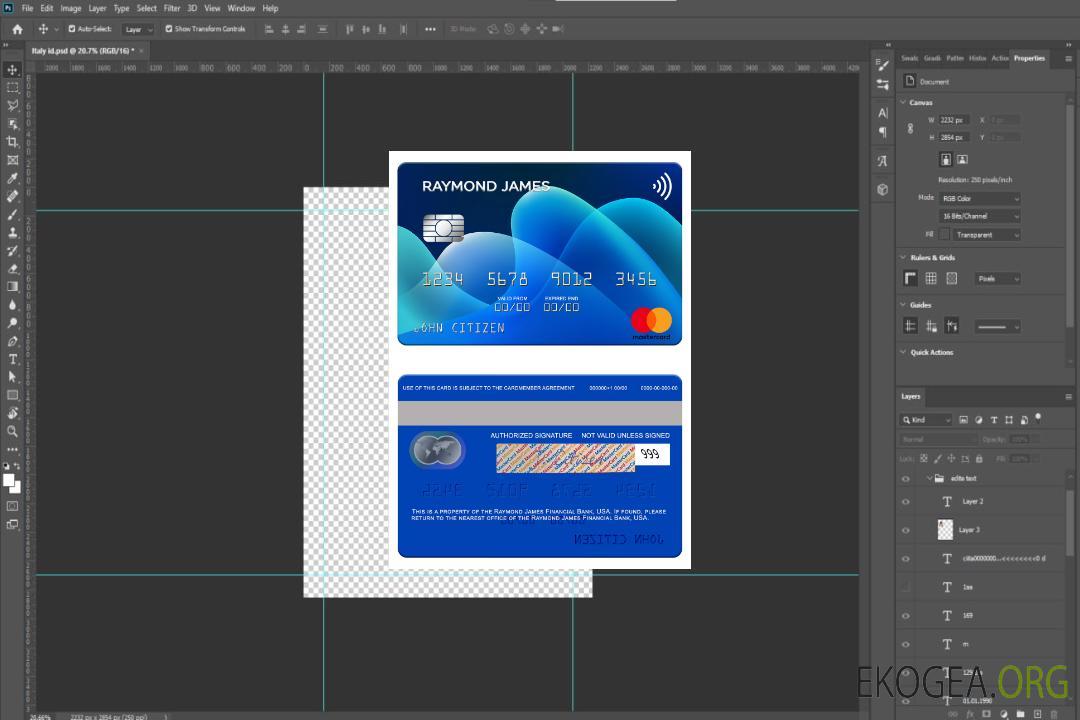1080x720 pixels.
Task: Toggle grid visibility in Rulers & Grids
Action: pyautogui.click(x=931, y=278)
